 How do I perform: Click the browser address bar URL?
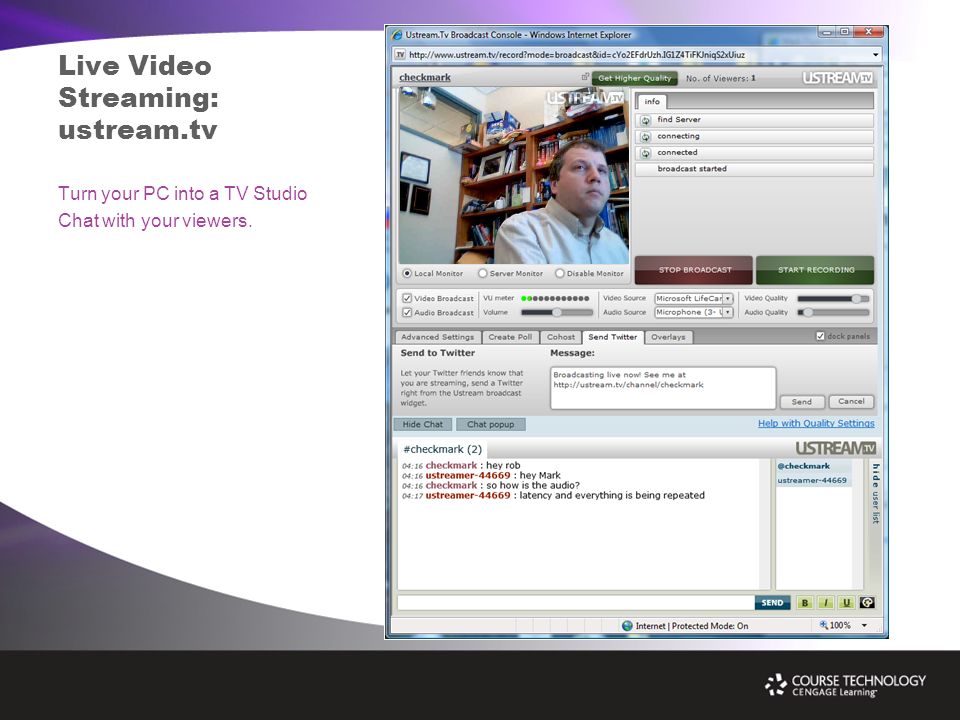(577, 54)
